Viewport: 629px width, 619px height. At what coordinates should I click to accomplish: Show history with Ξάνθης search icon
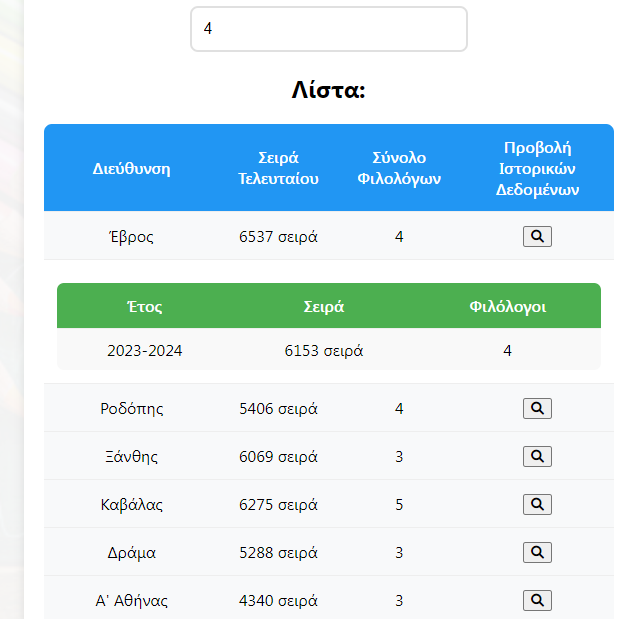537,457
